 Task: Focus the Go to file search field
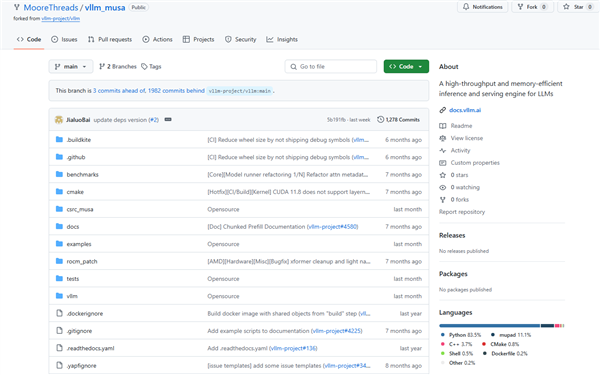[331, 67]
